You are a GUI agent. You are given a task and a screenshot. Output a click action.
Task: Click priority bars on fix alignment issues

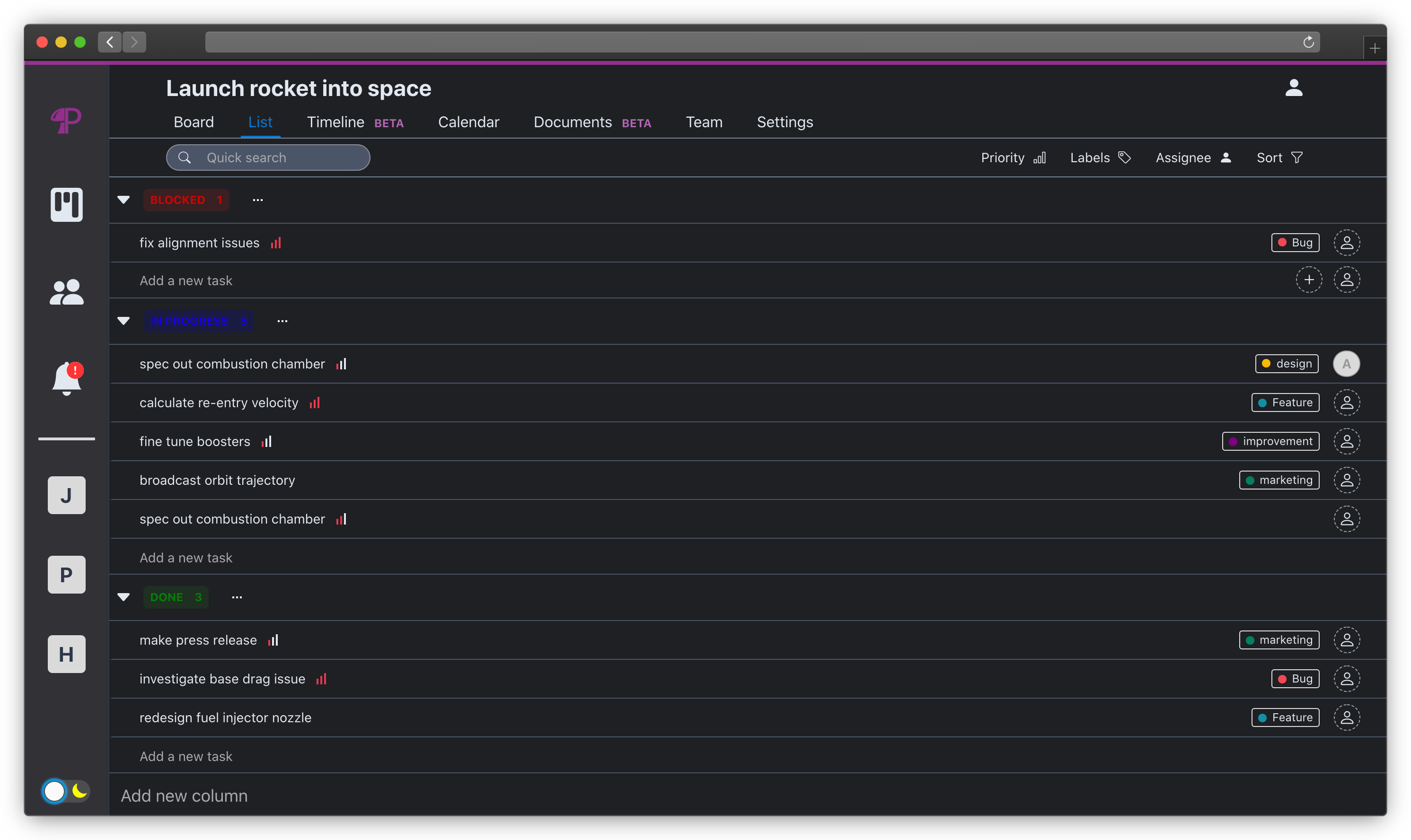pyautogui.click(x=276, y=243)
